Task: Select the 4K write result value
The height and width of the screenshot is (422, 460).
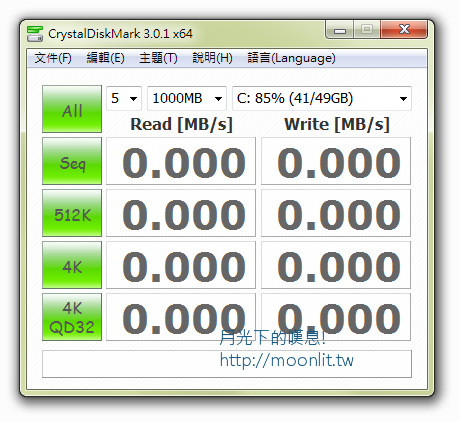Action: click(x=336, y=265)
